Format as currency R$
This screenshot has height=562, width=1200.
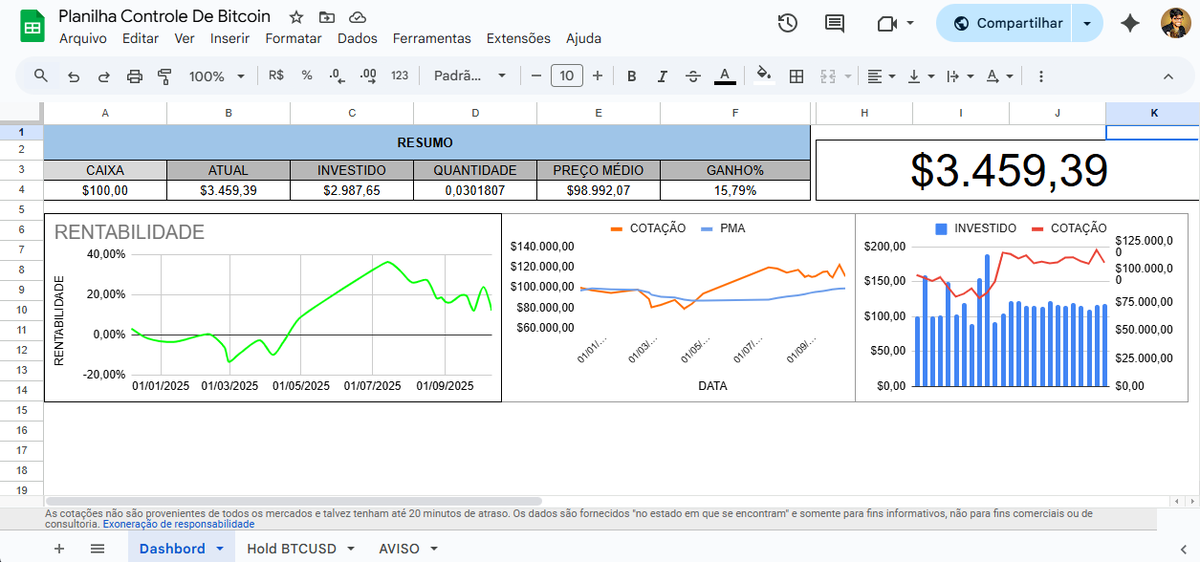(x=277, y=76)
